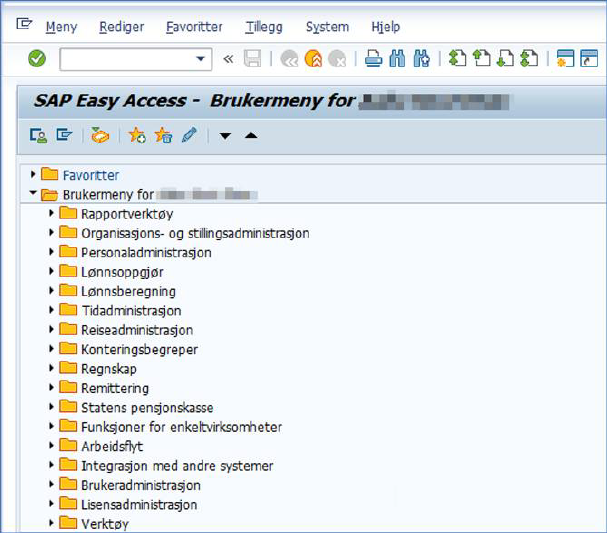
Task: Select the Remittering folder
Action: [x=115, y=388]
